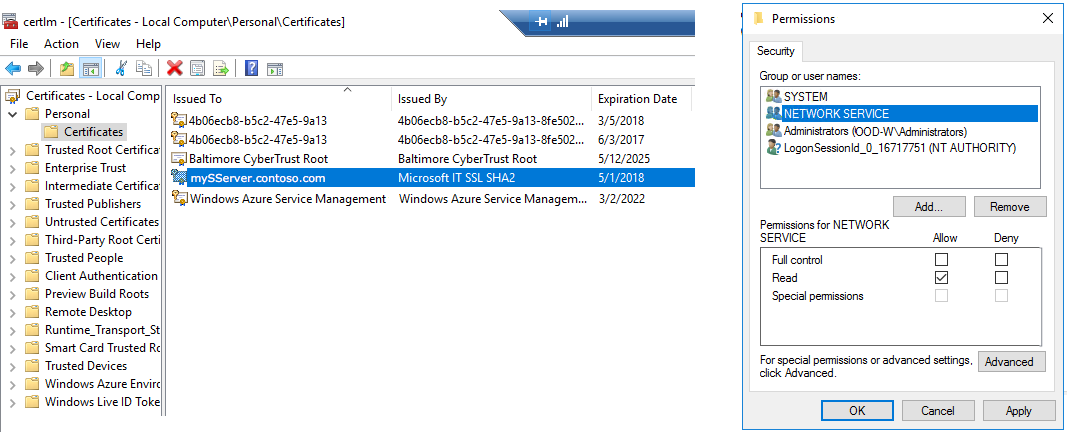
Task: Click the red X Delete icon
Action: pyautogui.click(x=175, y=68)
